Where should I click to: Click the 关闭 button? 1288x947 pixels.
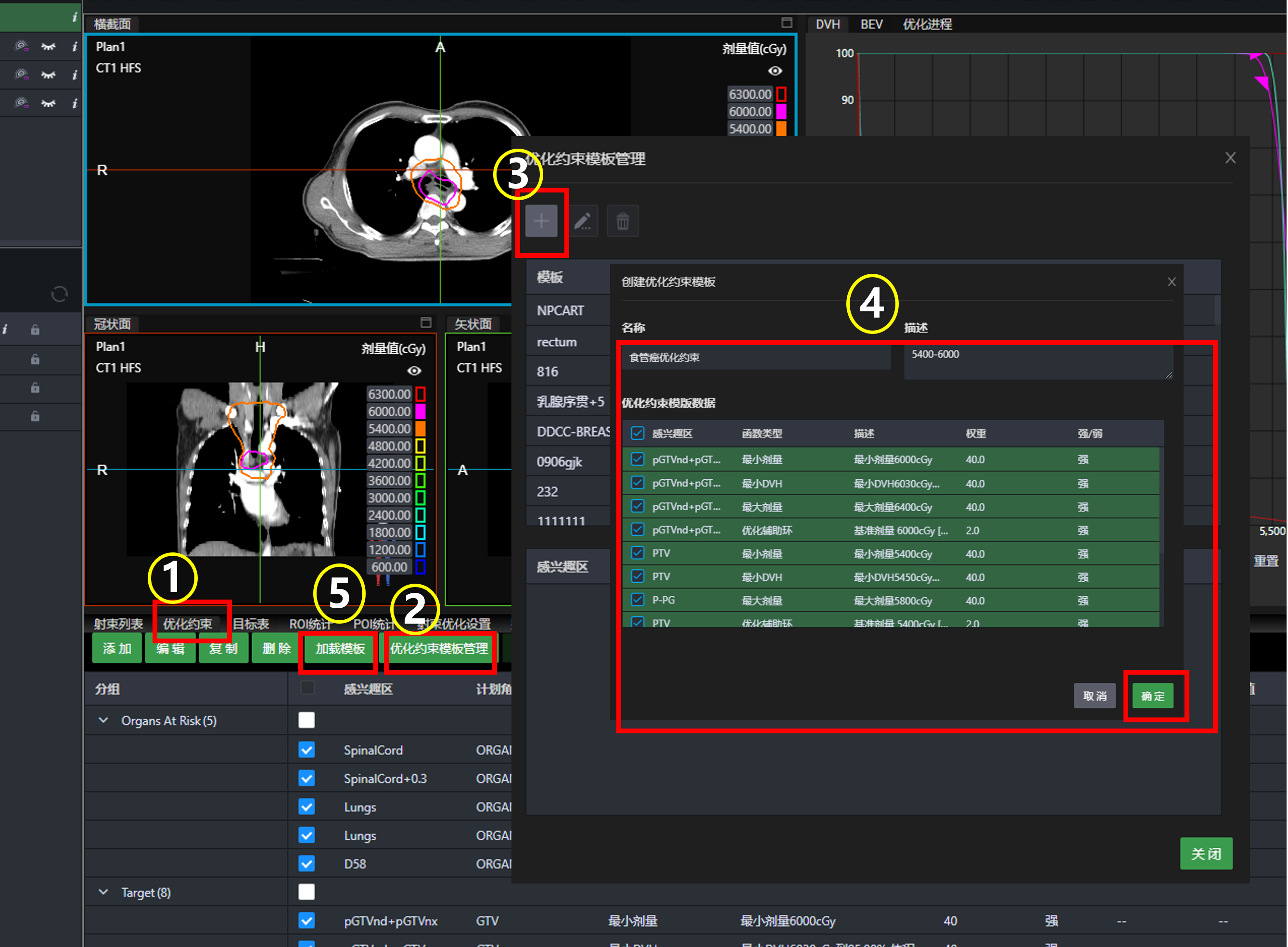(x=1206, y=854)
